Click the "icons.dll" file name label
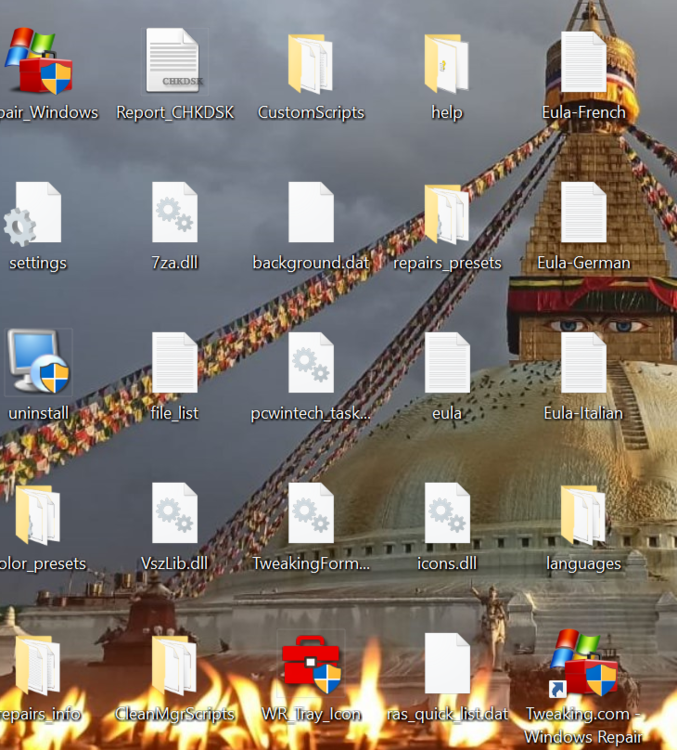 pos(447,563)
